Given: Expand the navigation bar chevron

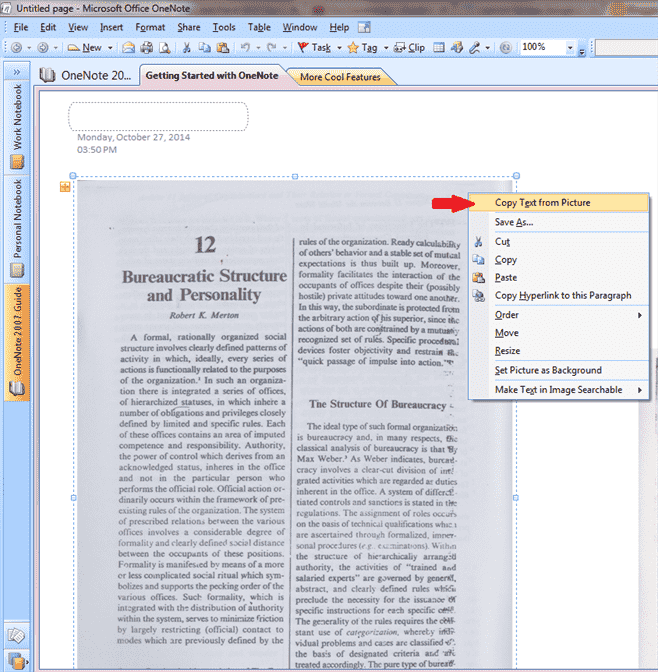Looking at the screenshot, I should click(17, 72).
